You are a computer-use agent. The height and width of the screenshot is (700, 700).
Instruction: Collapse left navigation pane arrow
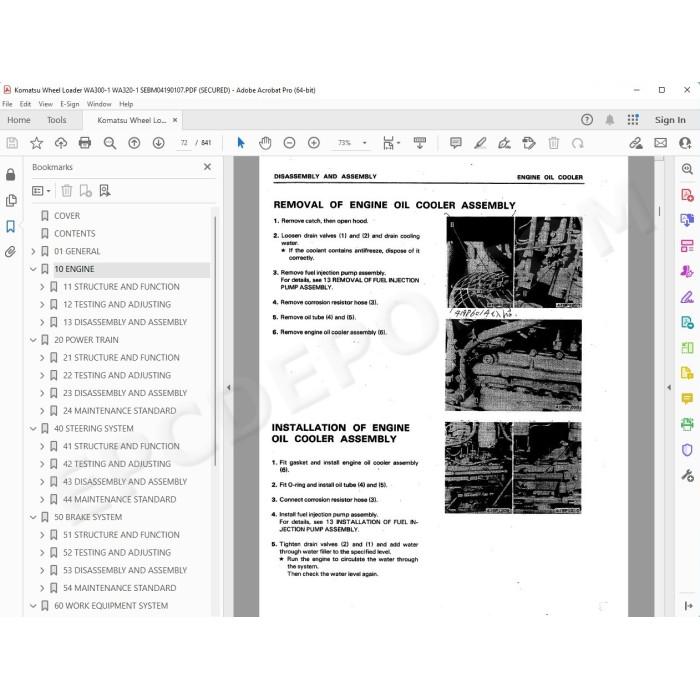229,388
